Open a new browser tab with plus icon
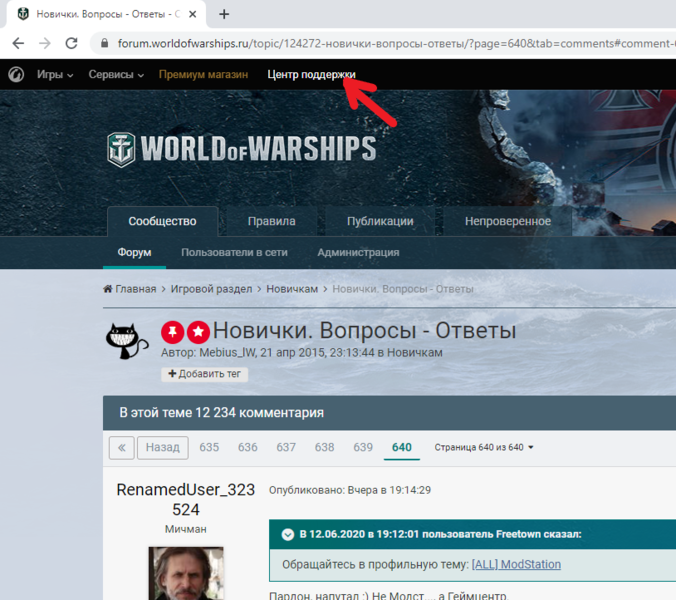The width and height of the screenshot is (676, 600). pos(224,14)
